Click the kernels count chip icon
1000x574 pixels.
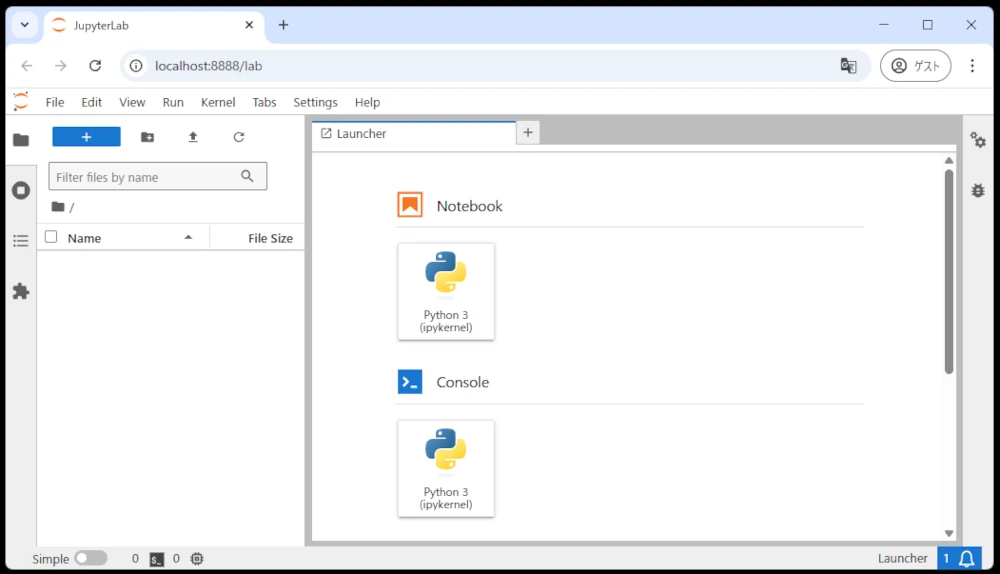[x=197, y=559]
